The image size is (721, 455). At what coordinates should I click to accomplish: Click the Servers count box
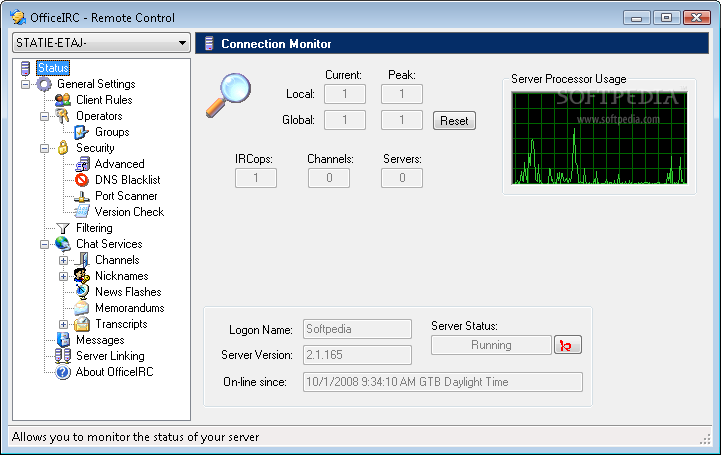[x=401, y=178]
